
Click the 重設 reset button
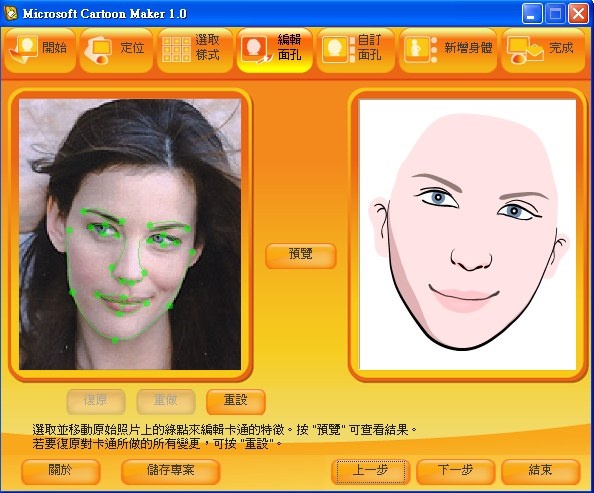(x=236, y=401)
